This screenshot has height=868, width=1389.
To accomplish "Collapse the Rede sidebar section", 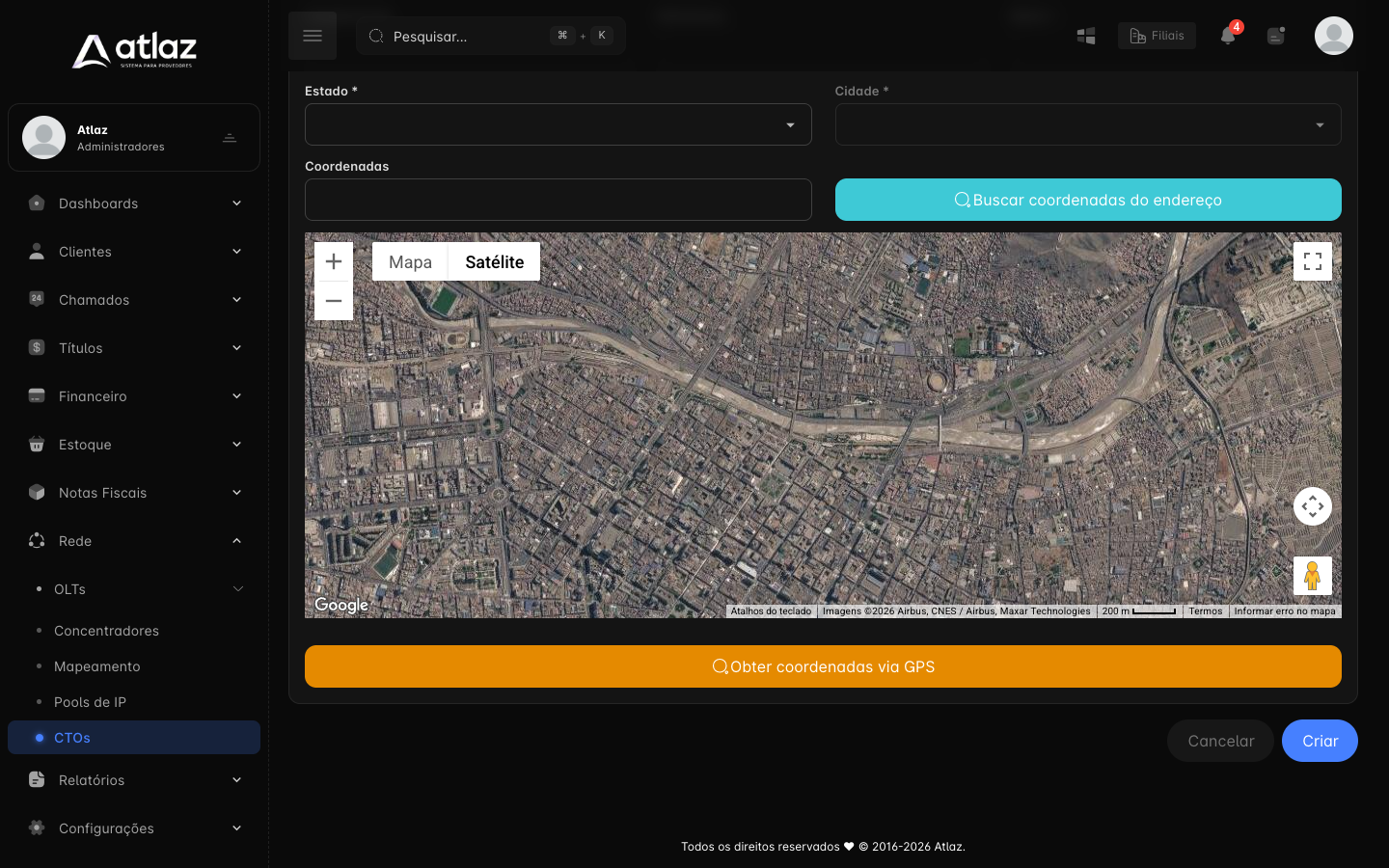I will tap(134, 541).
